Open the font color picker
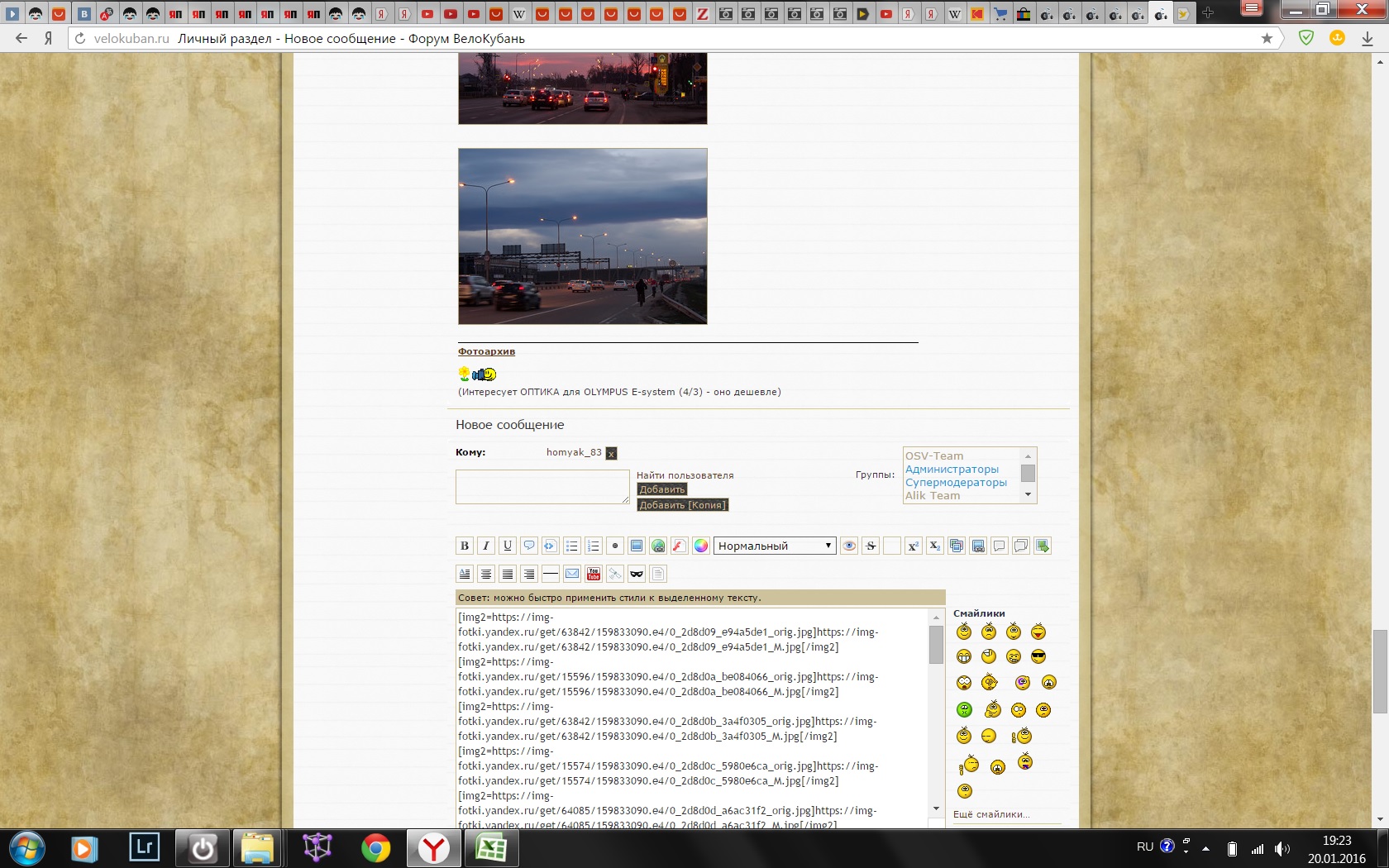Viewport: 1389px width, 868px height. (x=701, y=546)
